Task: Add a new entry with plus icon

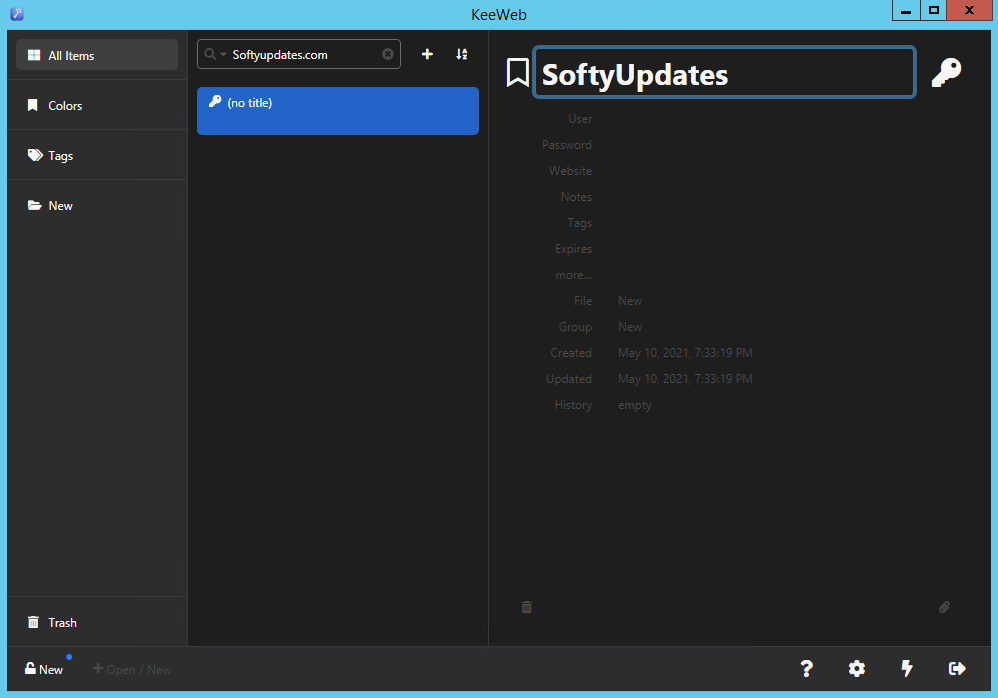Action: 427,54
